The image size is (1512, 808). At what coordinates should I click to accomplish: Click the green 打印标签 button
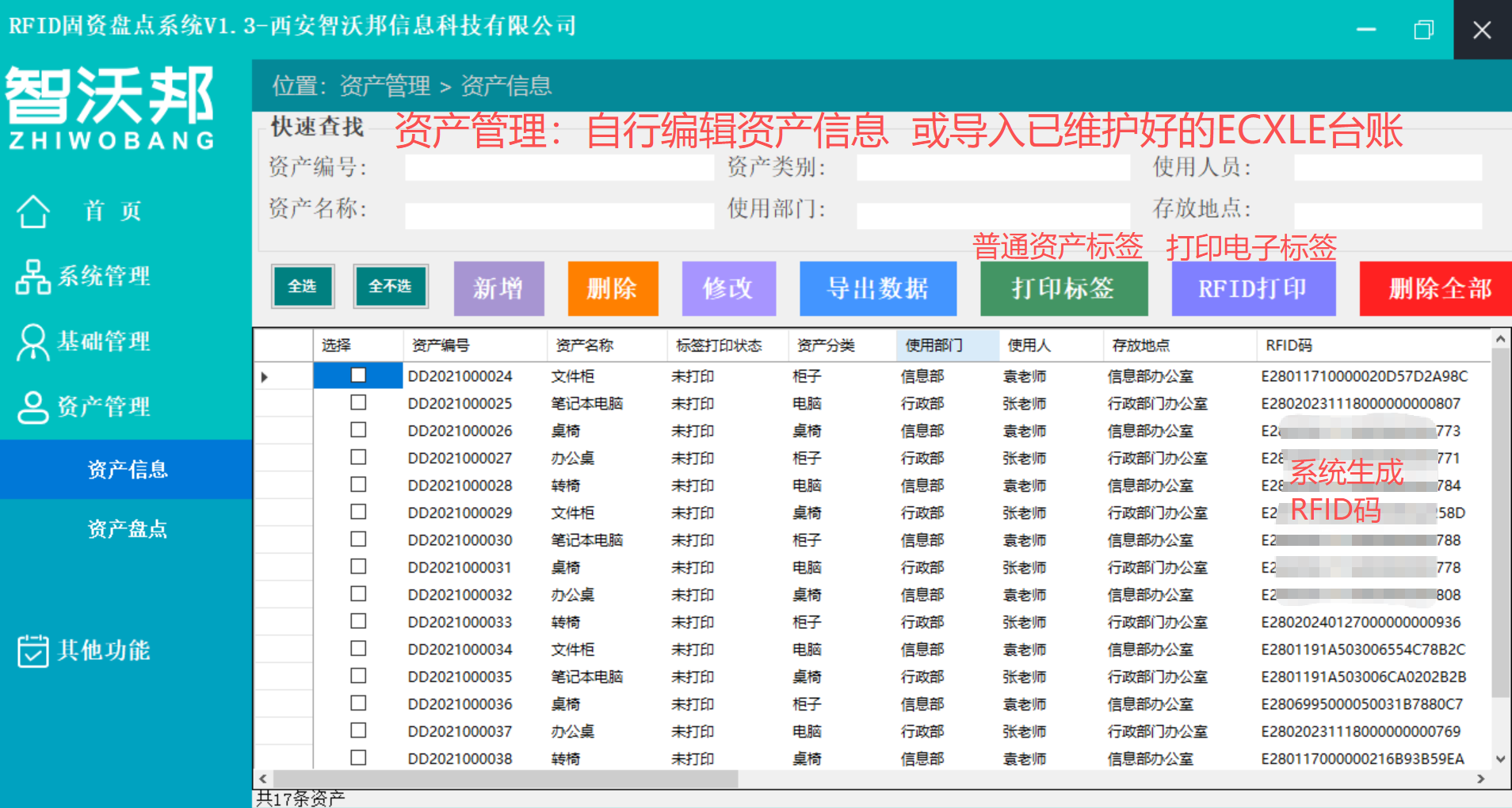click(1063, 289)
